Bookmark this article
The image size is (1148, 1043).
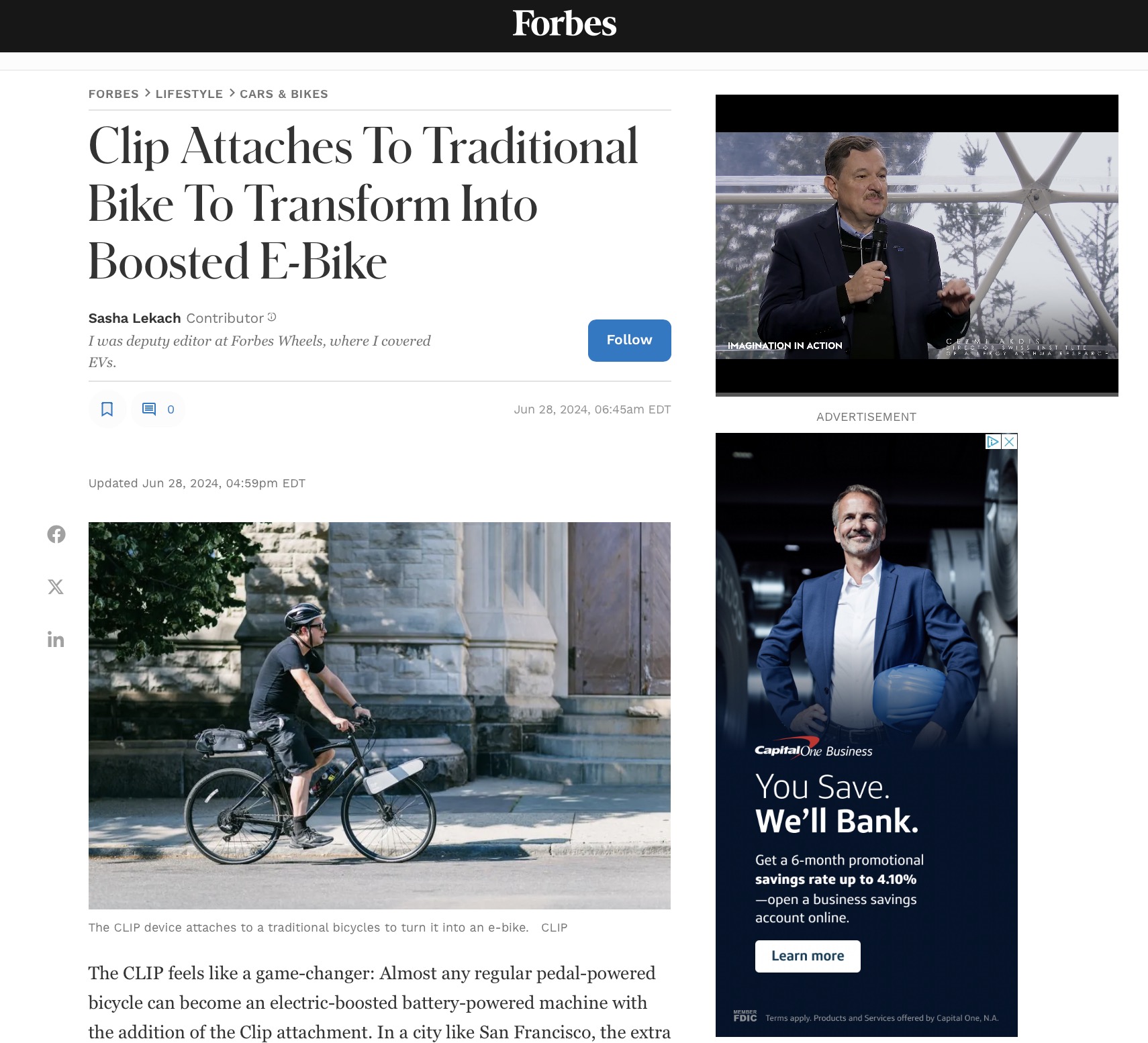click(x=107, y=409)
